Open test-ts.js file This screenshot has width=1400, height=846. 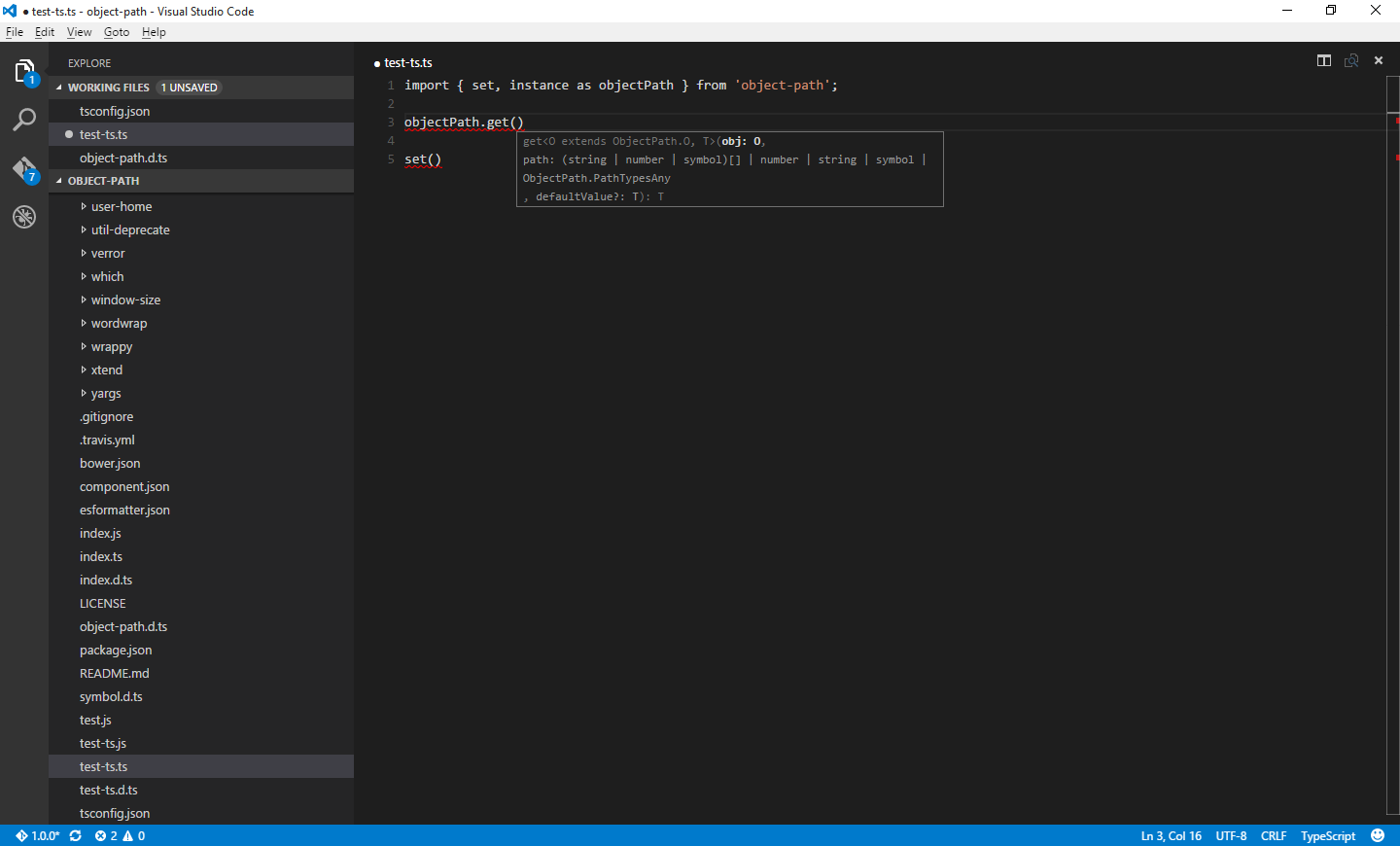click(x=201, y=743)
